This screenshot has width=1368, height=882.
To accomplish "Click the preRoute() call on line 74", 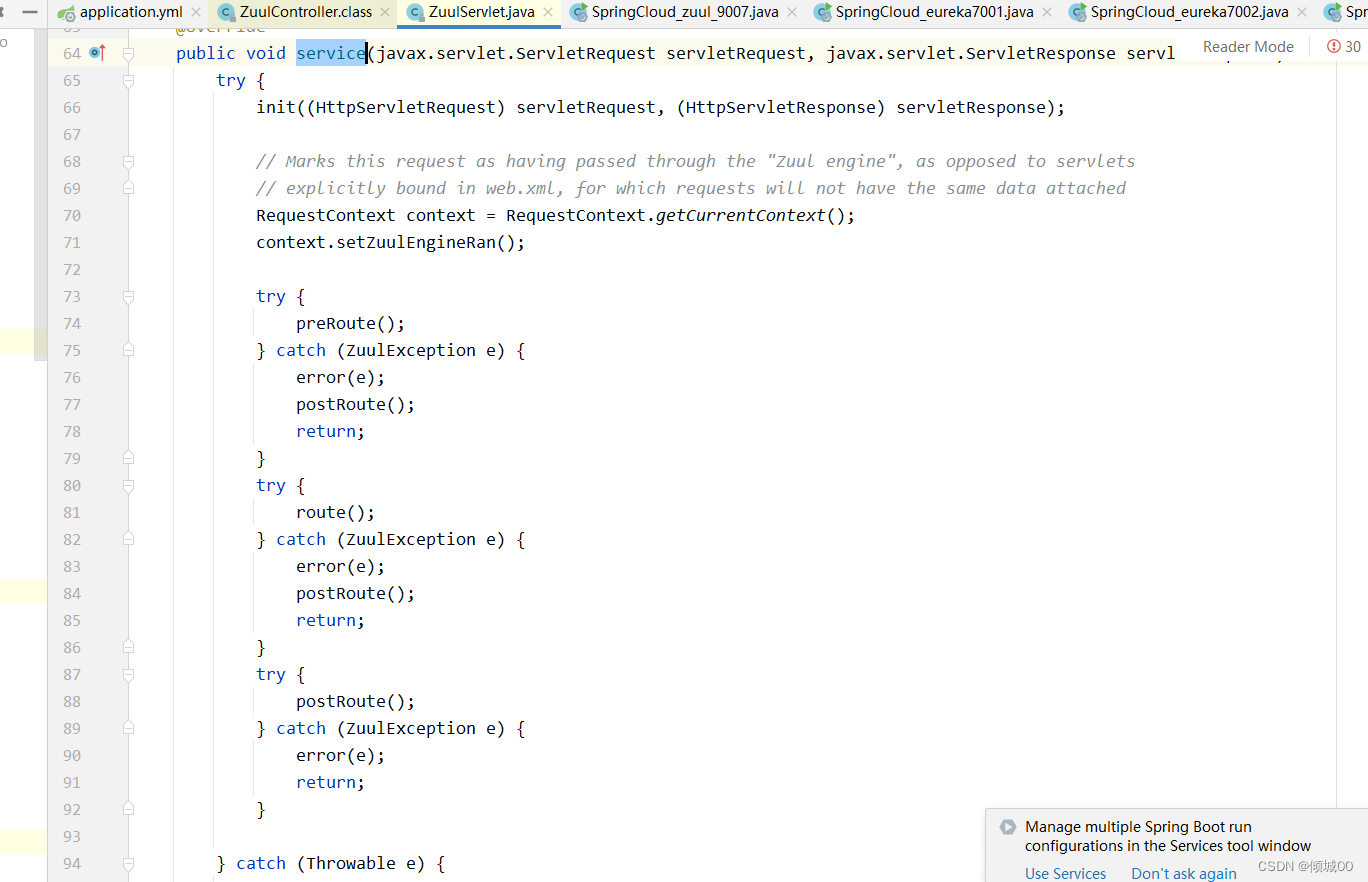I will point(350,323).
